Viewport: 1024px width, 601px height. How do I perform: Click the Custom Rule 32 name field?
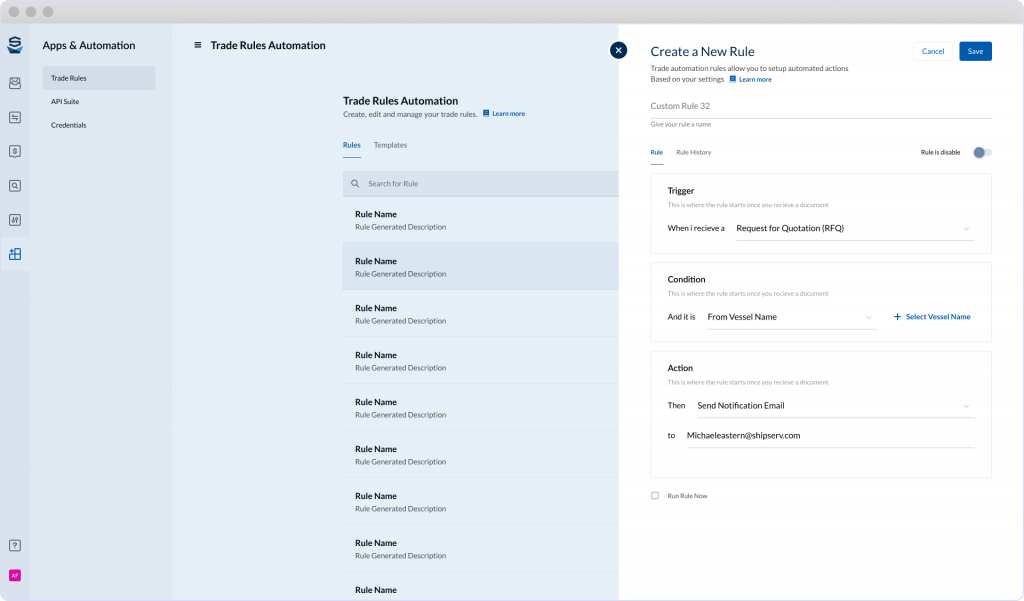click(x=820, y=106)
